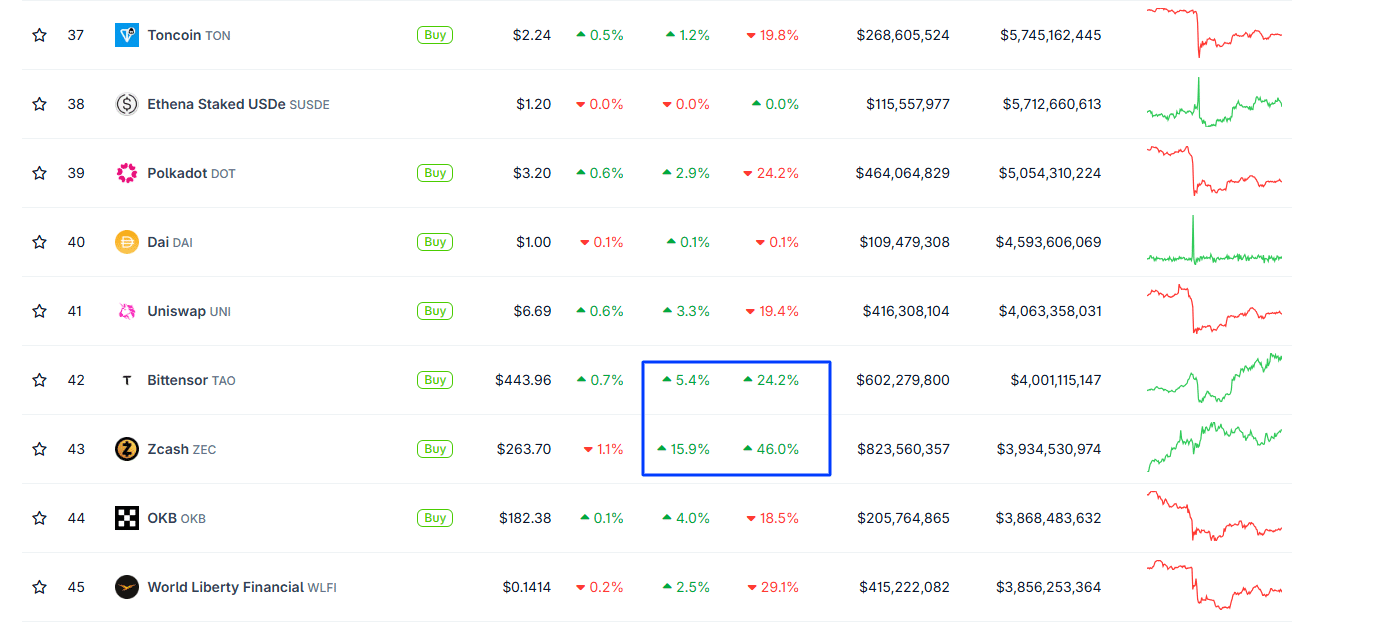Open the World Liberty Financial link
The width and height of the screenshot is (1386, 625).
pyautogui.click(x=241, y=587)
